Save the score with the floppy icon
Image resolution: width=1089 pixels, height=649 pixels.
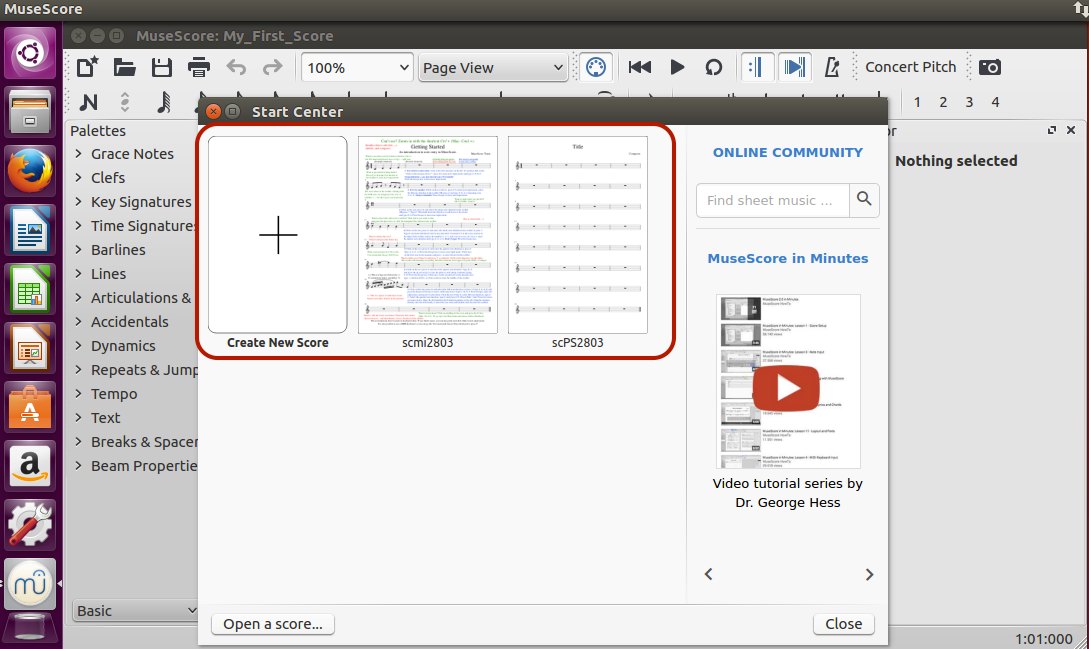coord(162,67)
